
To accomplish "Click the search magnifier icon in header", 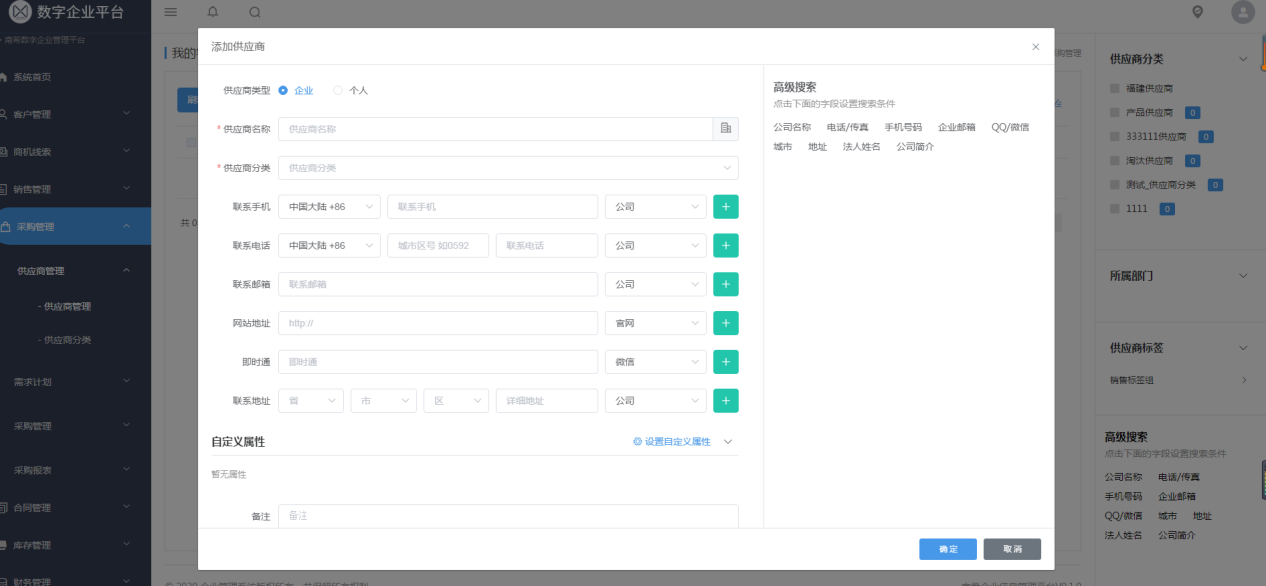I will tap(255, 12).
